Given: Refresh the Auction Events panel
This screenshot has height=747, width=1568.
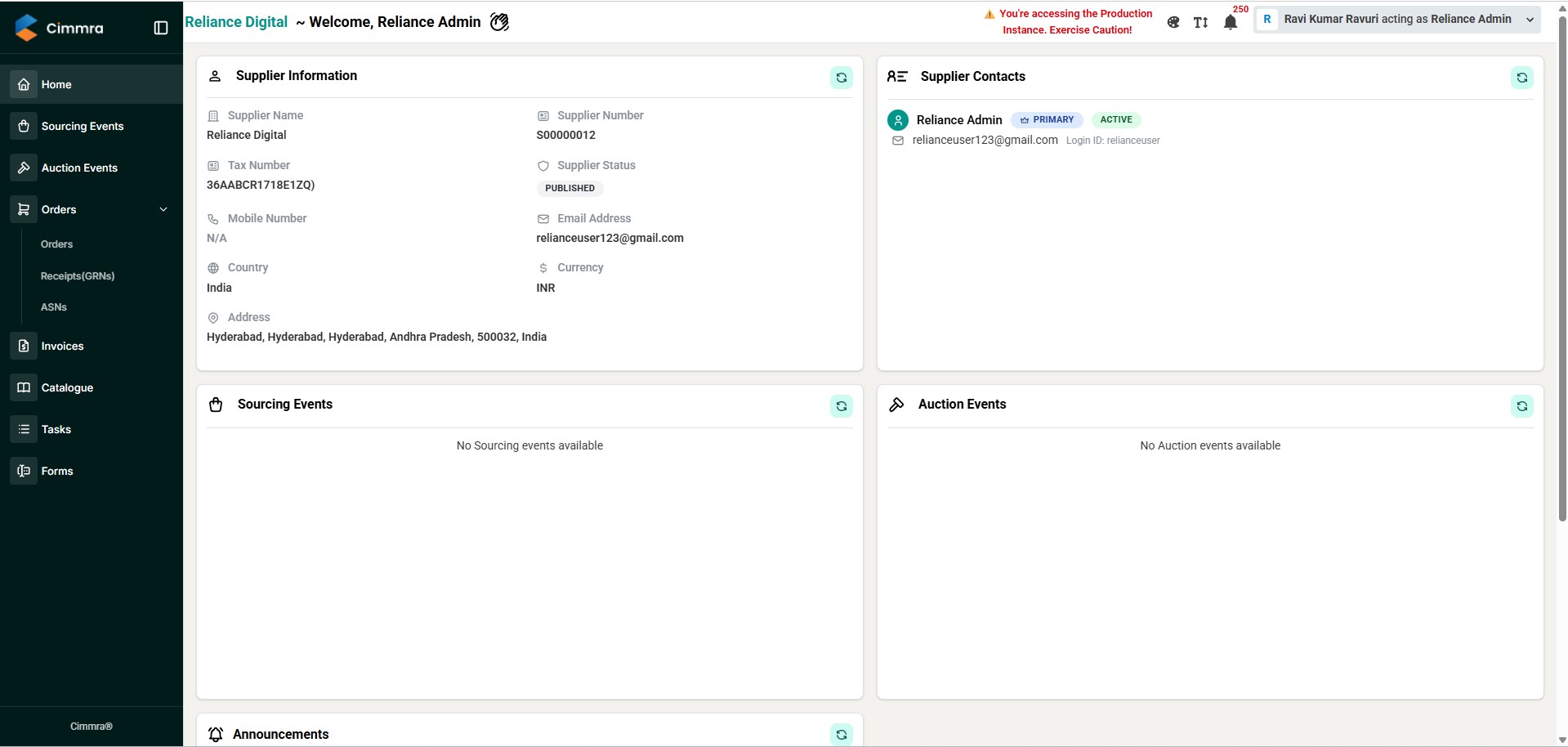Looking at the screenshot, I should (x=1521, y=406).
